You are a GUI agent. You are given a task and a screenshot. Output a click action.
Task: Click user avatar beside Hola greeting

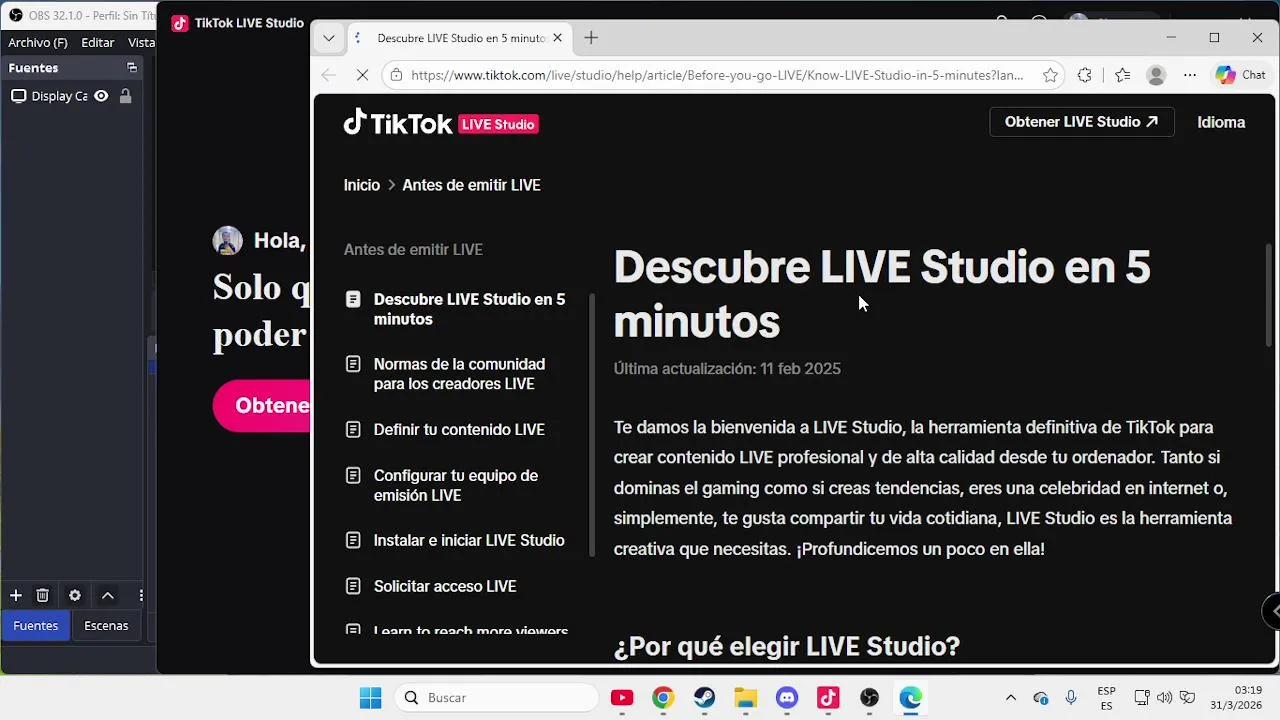pos(227,240)
